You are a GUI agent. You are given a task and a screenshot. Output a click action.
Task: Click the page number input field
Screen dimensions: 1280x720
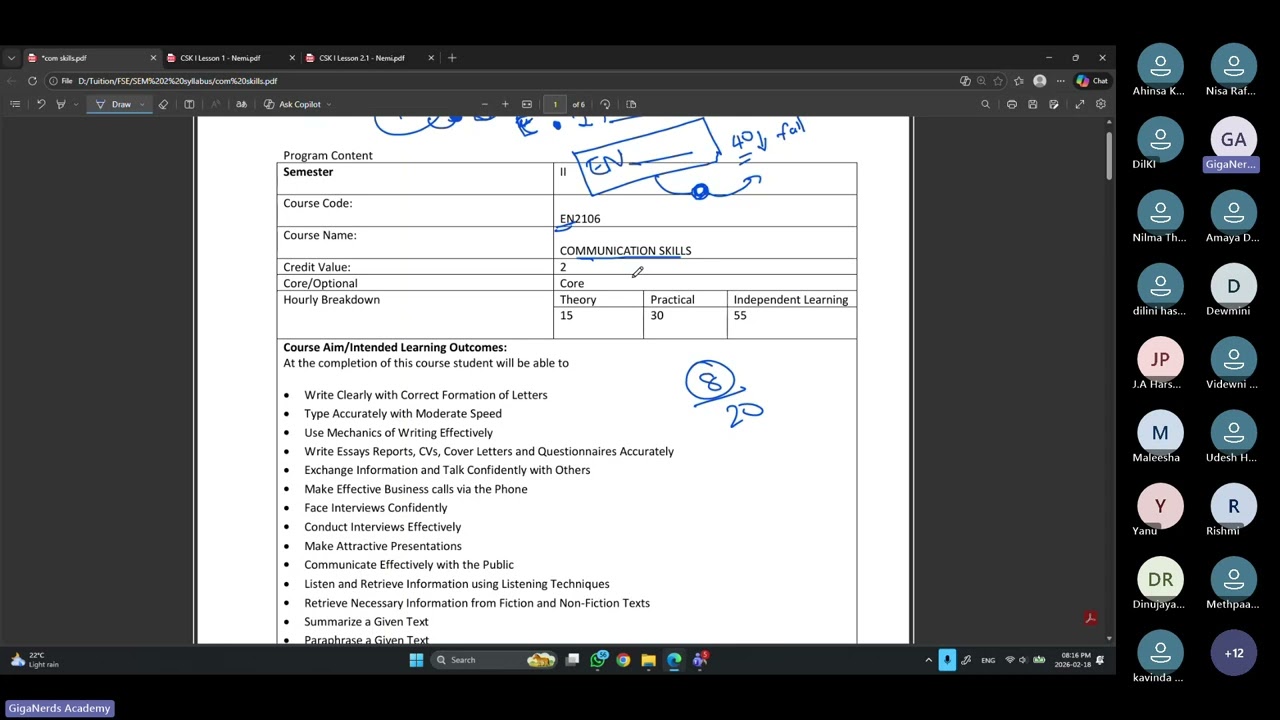point(555,104)
